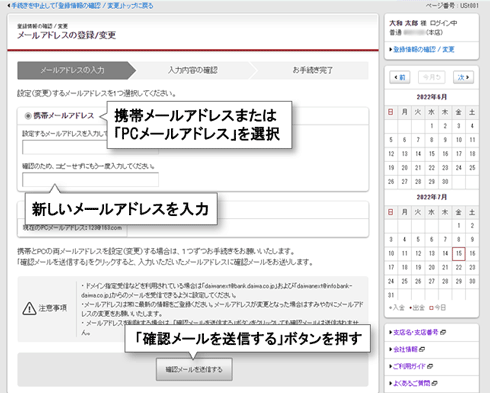The image size is (490, 393).
Task: Click the external-window icon beside 支店名・支店番号
Action: (443, 332)
